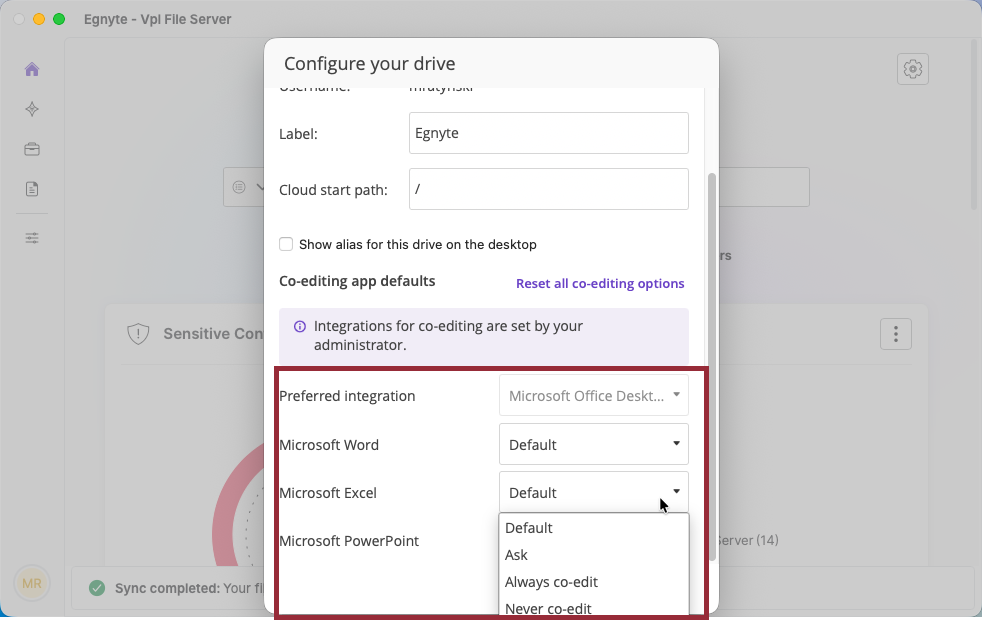The image size is (982, 621).
Task: Click the Sync completed status text
Action: [189, 588]
